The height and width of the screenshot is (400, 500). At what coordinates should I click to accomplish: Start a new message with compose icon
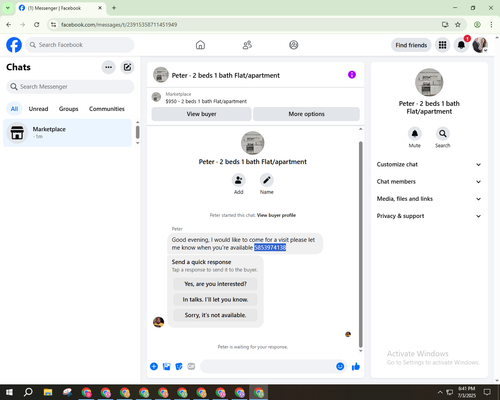point(127,67)
